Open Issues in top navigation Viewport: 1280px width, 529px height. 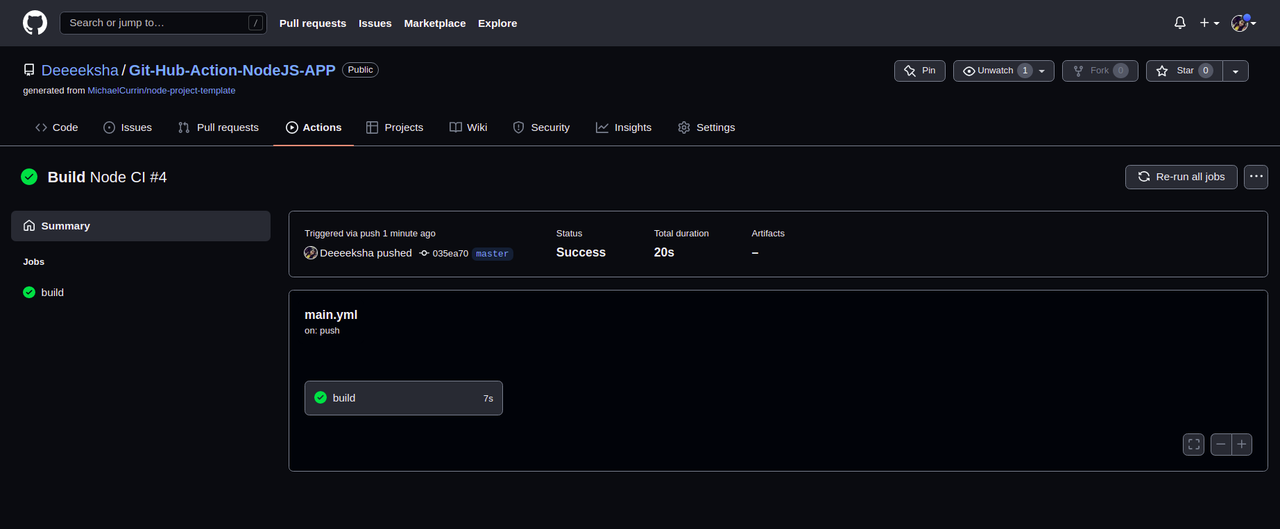[x=375, y=23]
